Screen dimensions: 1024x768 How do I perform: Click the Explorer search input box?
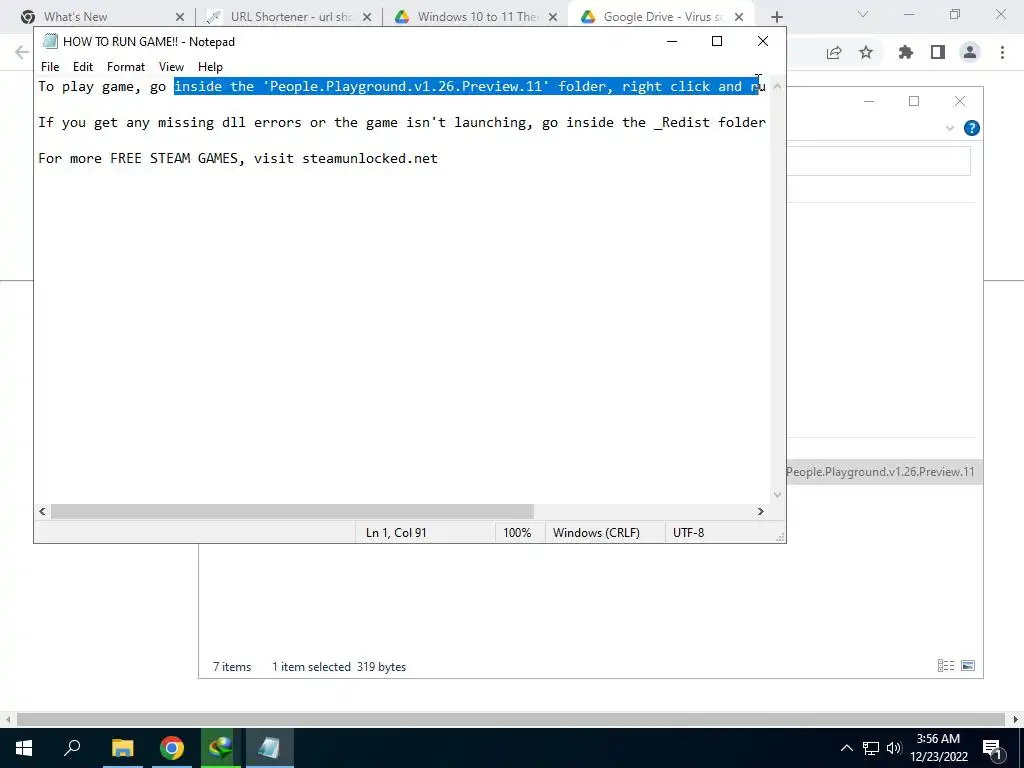click(x=878, y=161)
